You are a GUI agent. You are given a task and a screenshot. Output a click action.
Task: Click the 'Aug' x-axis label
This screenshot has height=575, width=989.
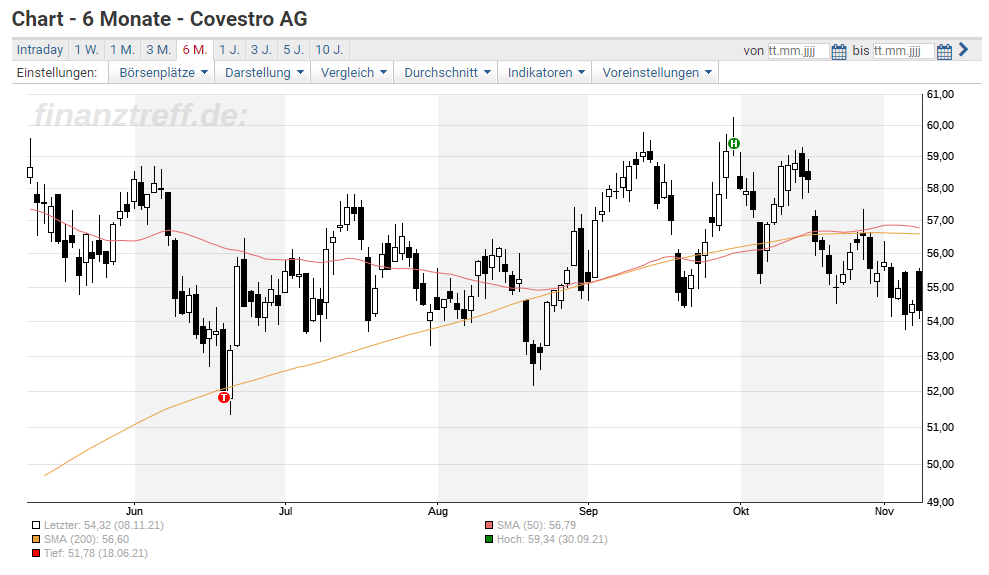(438, 511)
